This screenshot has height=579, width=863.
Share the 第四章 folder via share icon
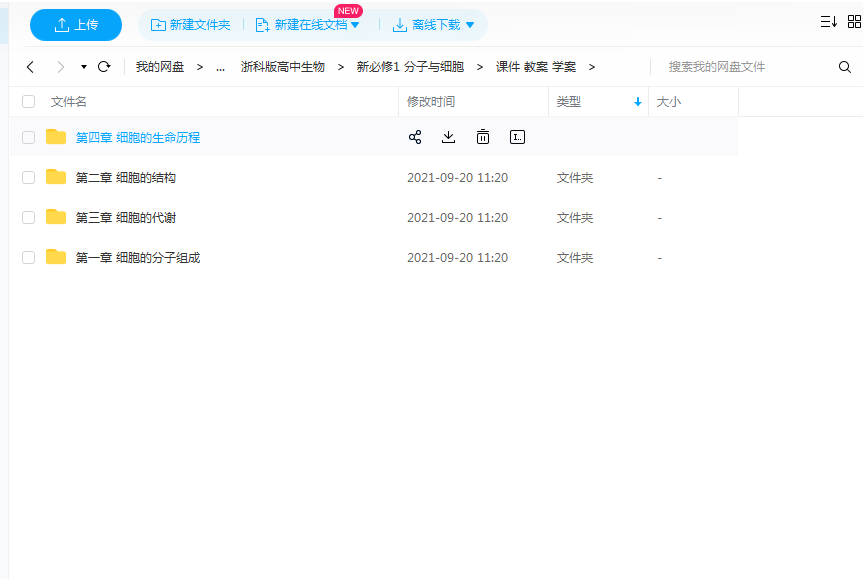(415, 137)
